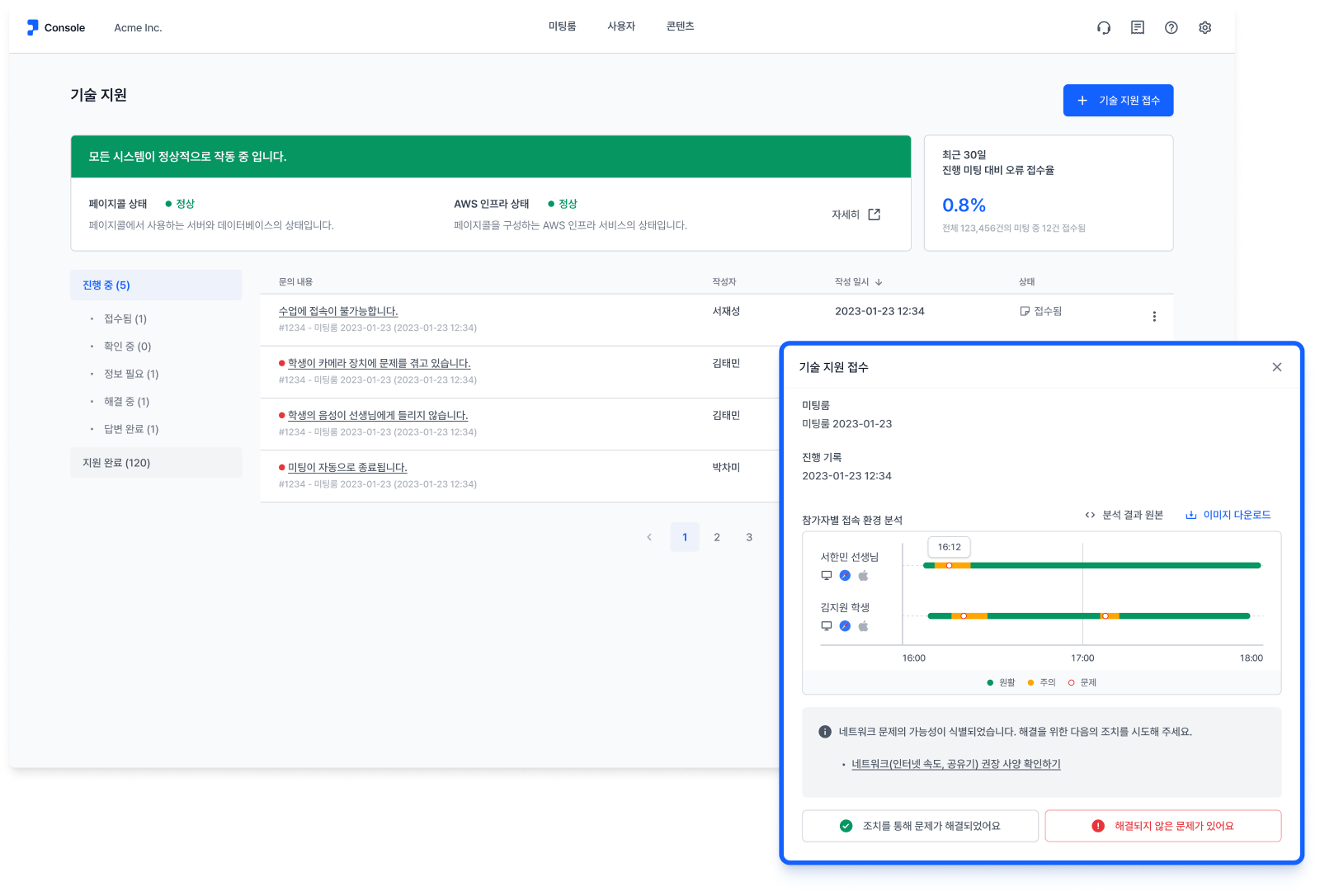
Task: Select 정보 필요 (1) filter
Action: tap(131, 374)
